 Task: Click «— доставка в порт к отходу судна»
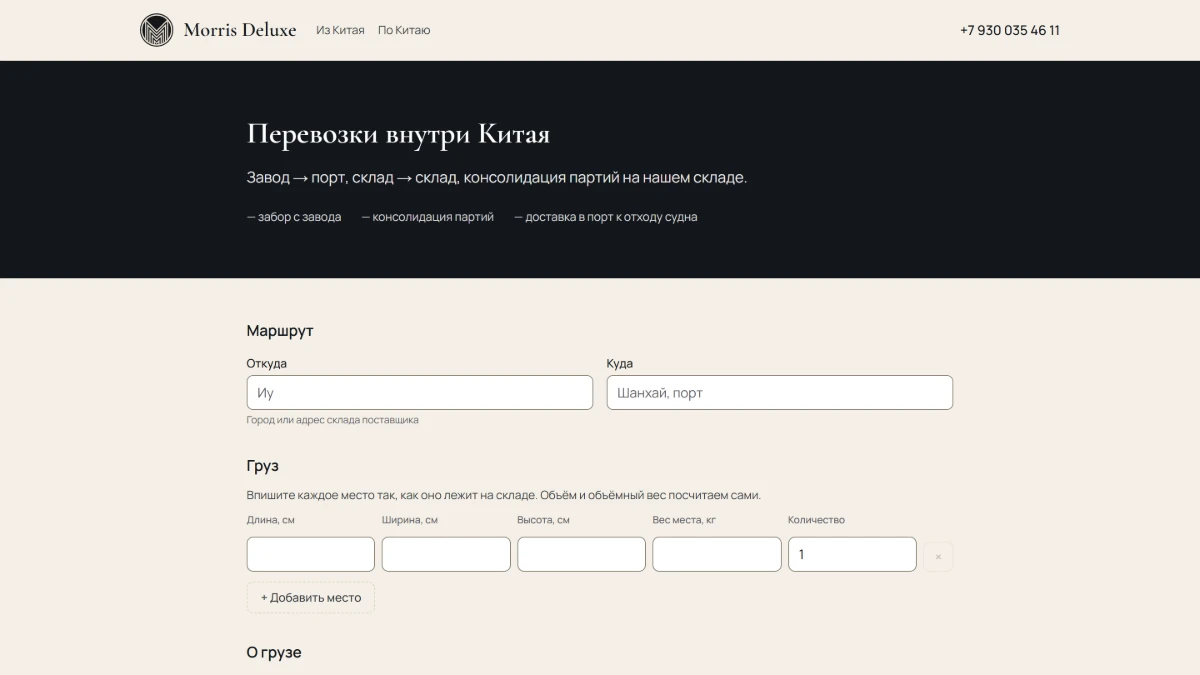pyautogui.click(x=606, y=216)
